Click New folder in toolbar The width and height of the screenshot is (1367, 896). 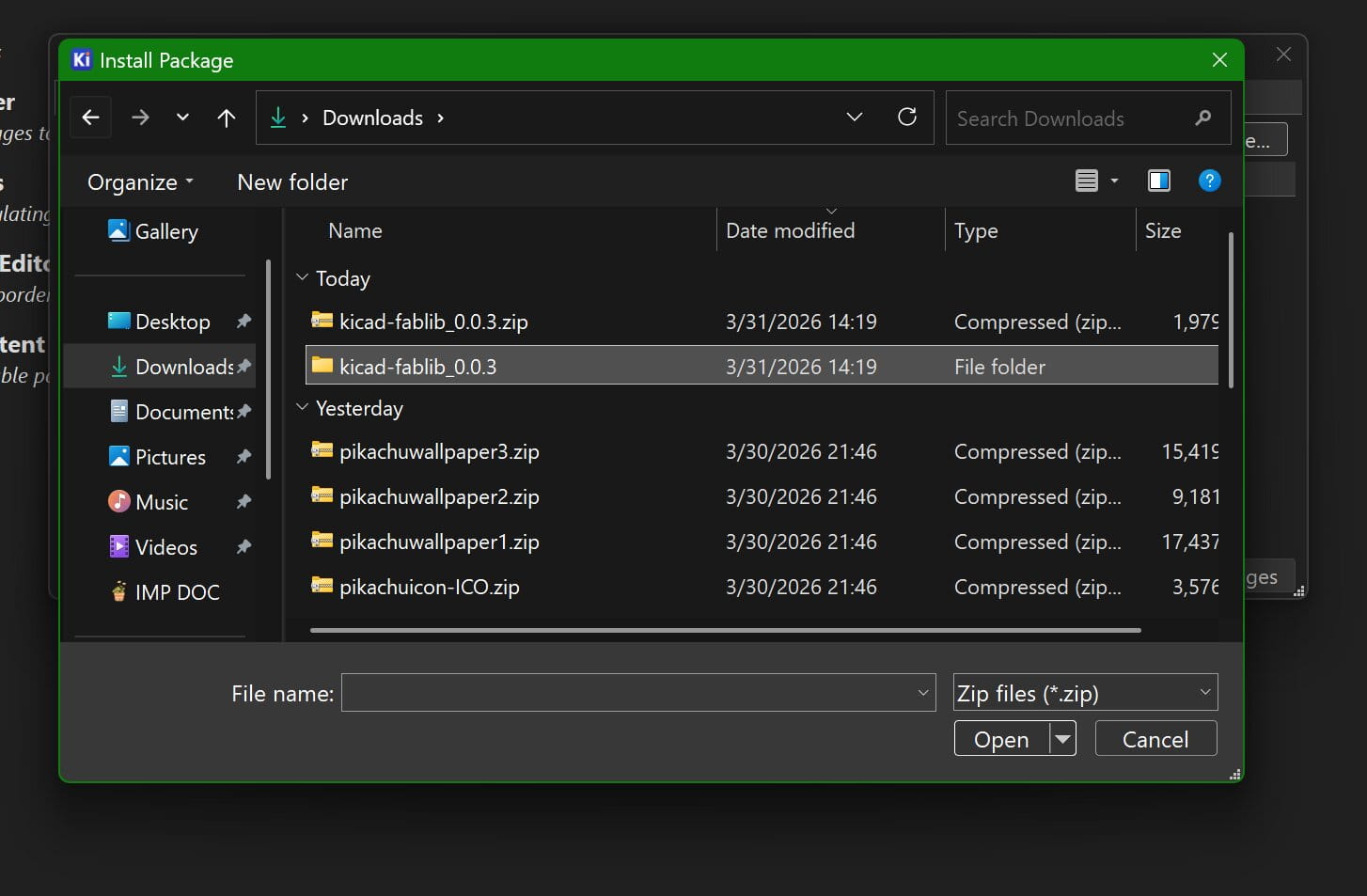[x=292, y=182]
